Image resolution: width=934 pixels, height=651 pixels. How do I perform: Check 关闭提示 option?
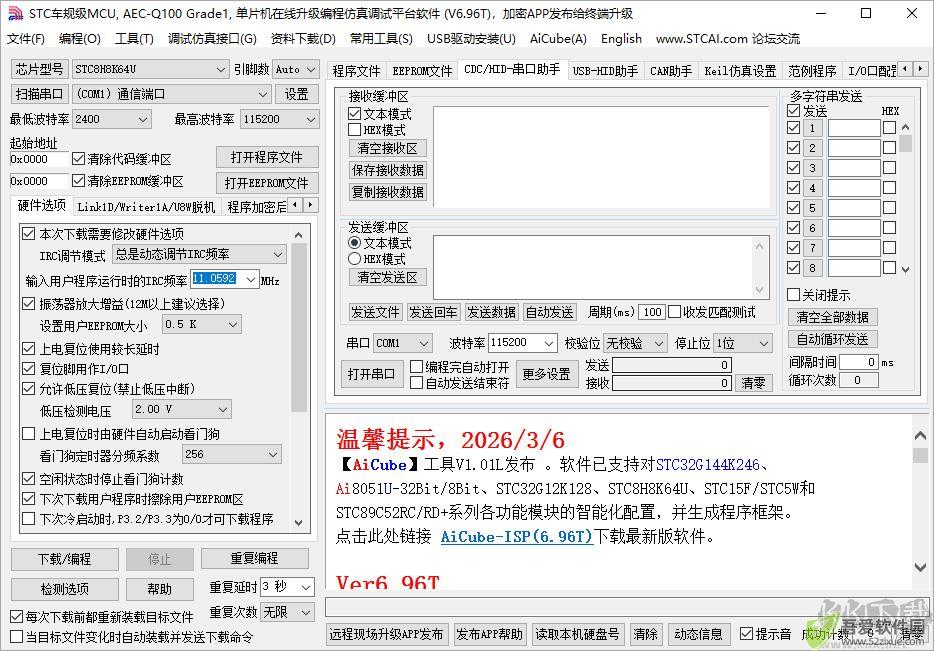click(x=793, y=295)
